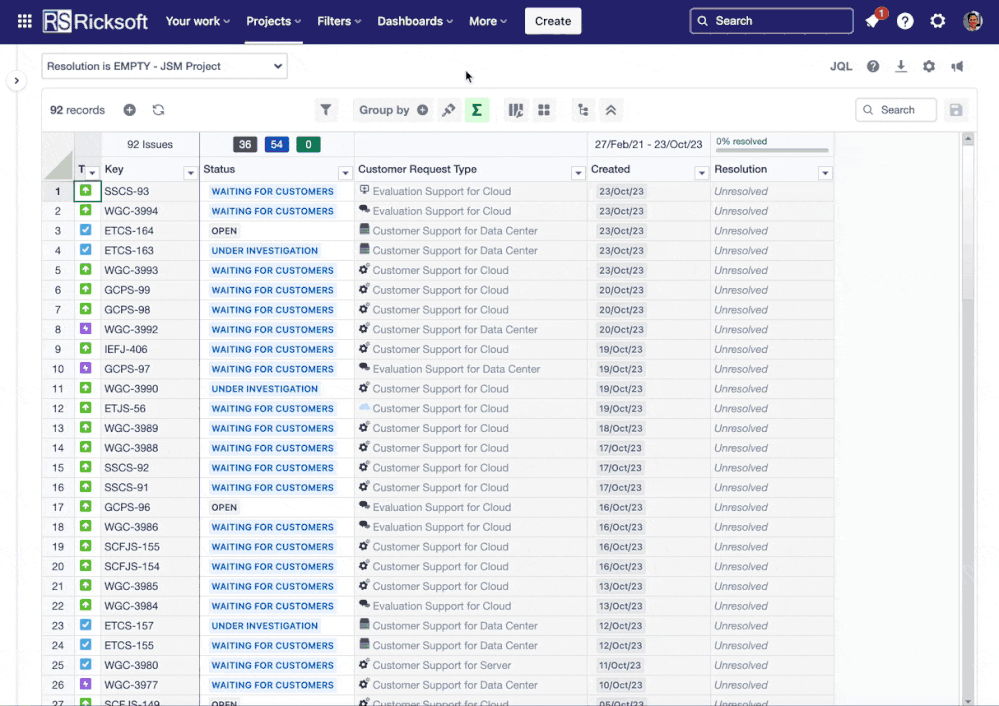Click the pin icon in toolbar
Screen dimensions: 999x706
[449, 110]
